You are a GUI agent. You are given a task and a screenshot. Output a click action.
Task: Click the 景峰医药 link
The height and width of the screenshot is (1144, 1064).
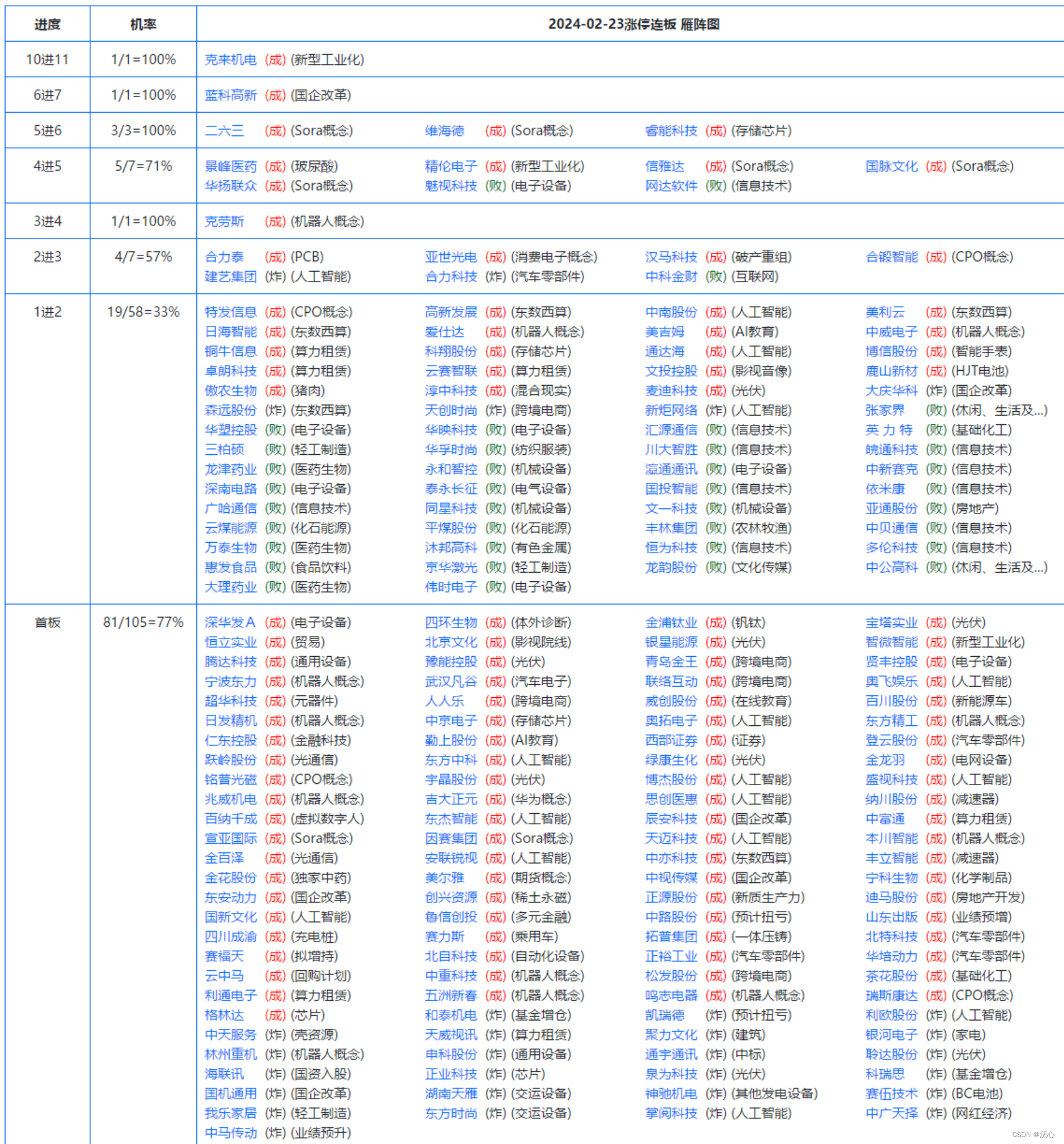230,166
